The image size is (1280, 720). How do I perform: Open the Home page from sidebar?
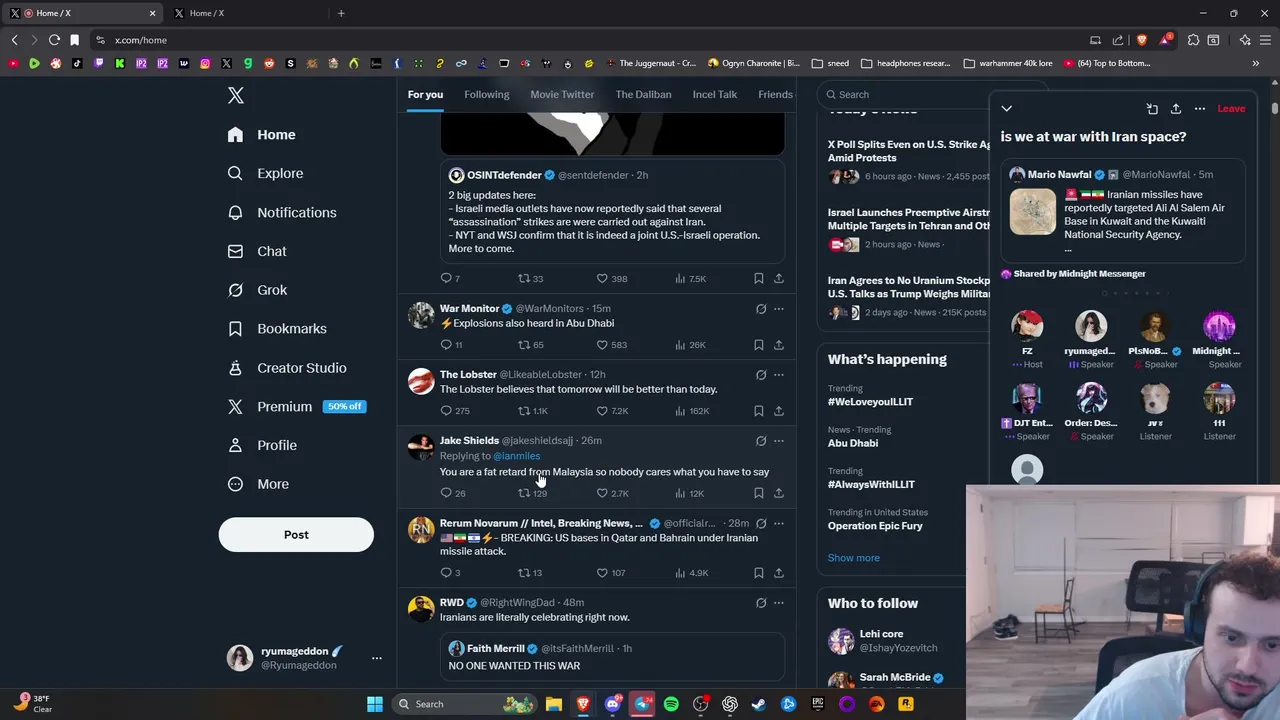(x=261, y=135)
